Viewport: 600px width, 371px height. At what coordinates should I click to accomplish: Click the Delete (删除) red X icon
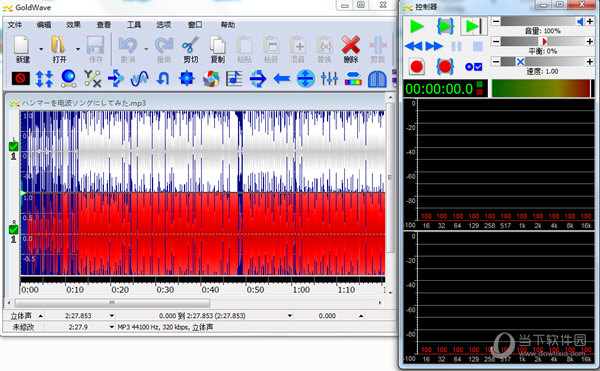351,45
